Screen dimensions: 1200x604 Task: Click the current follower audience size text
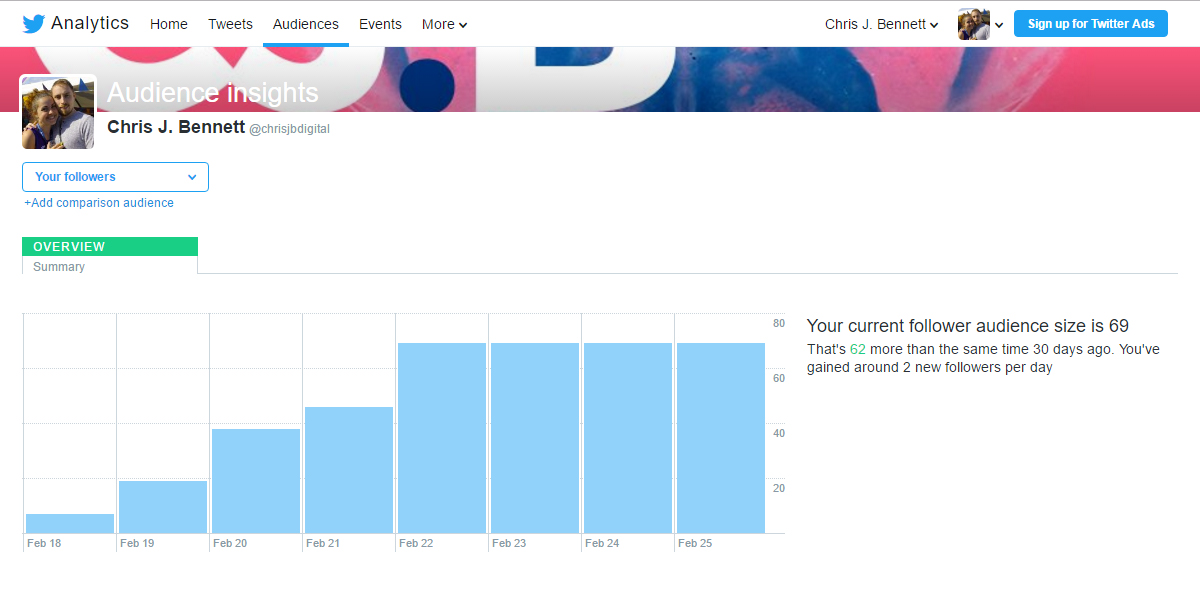(968, 326)
